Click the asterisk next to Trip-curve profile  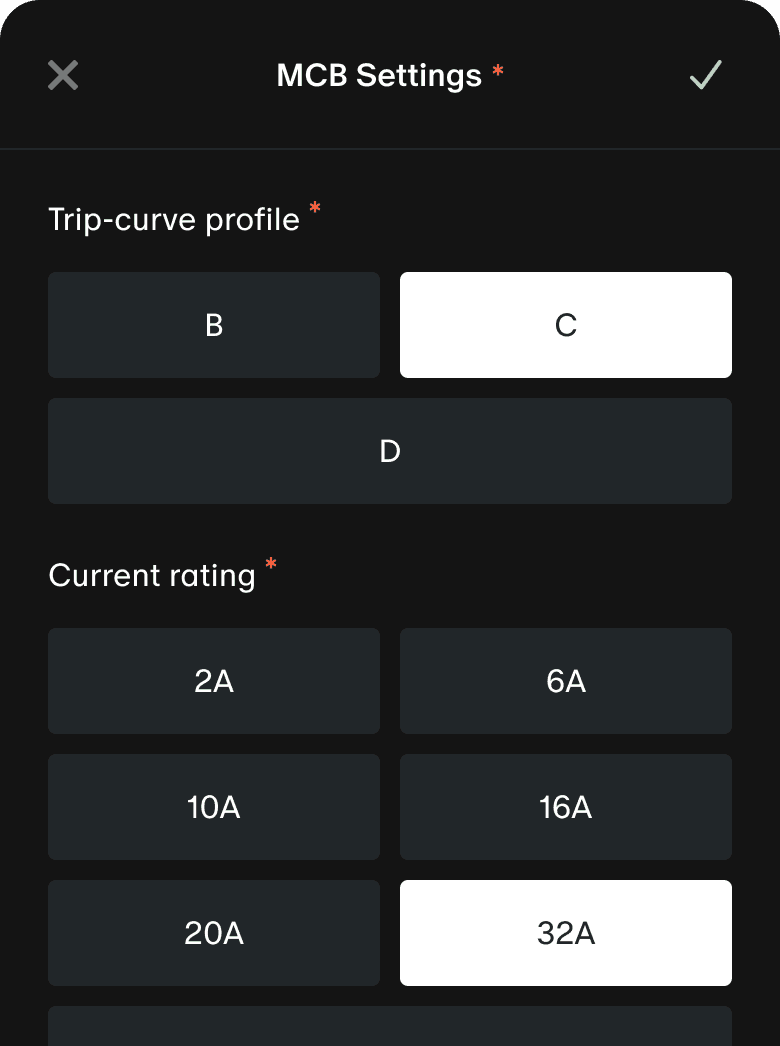coord(315,209)
